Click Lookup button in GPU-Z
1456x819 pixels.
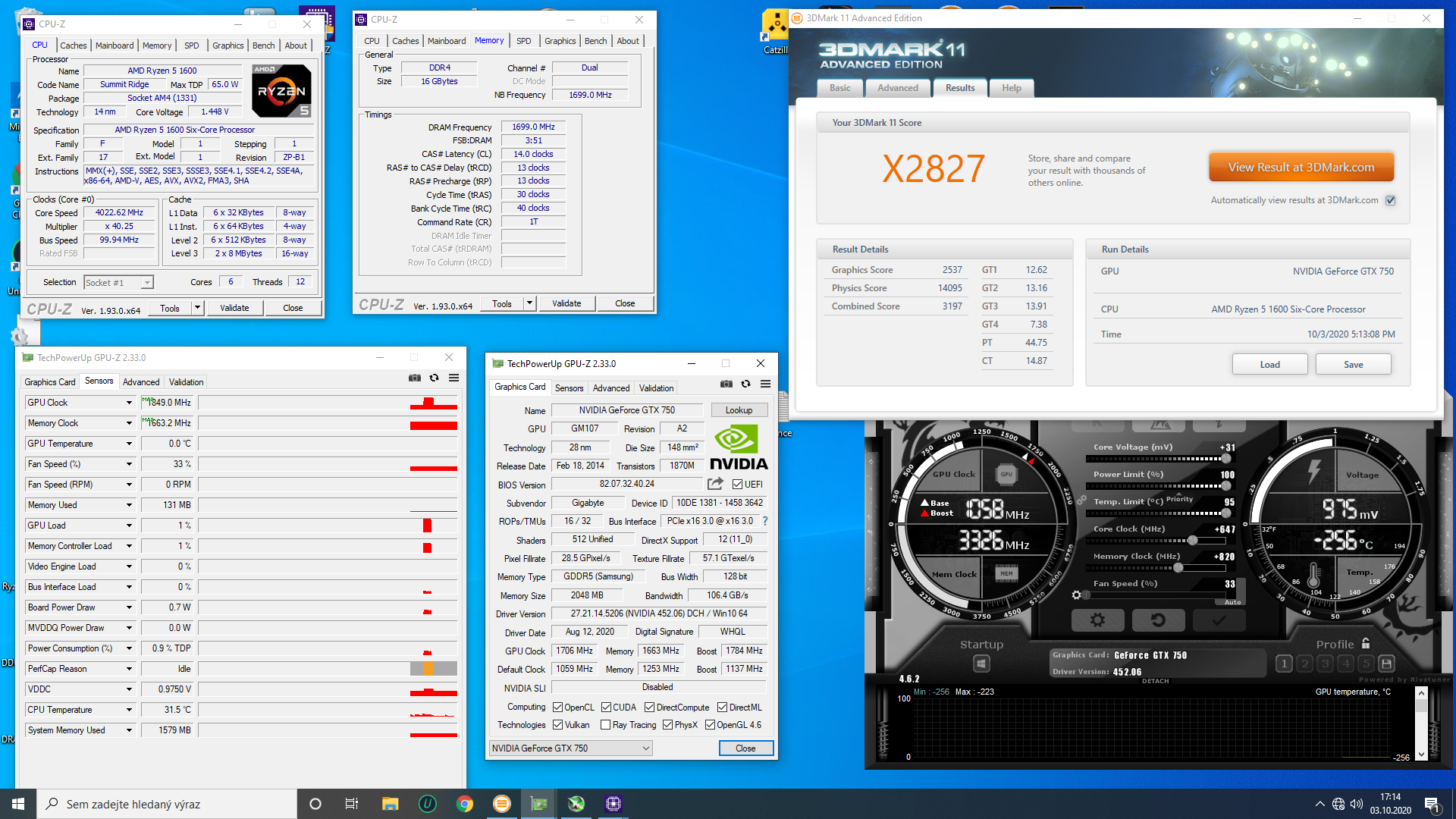click(739, 410)
